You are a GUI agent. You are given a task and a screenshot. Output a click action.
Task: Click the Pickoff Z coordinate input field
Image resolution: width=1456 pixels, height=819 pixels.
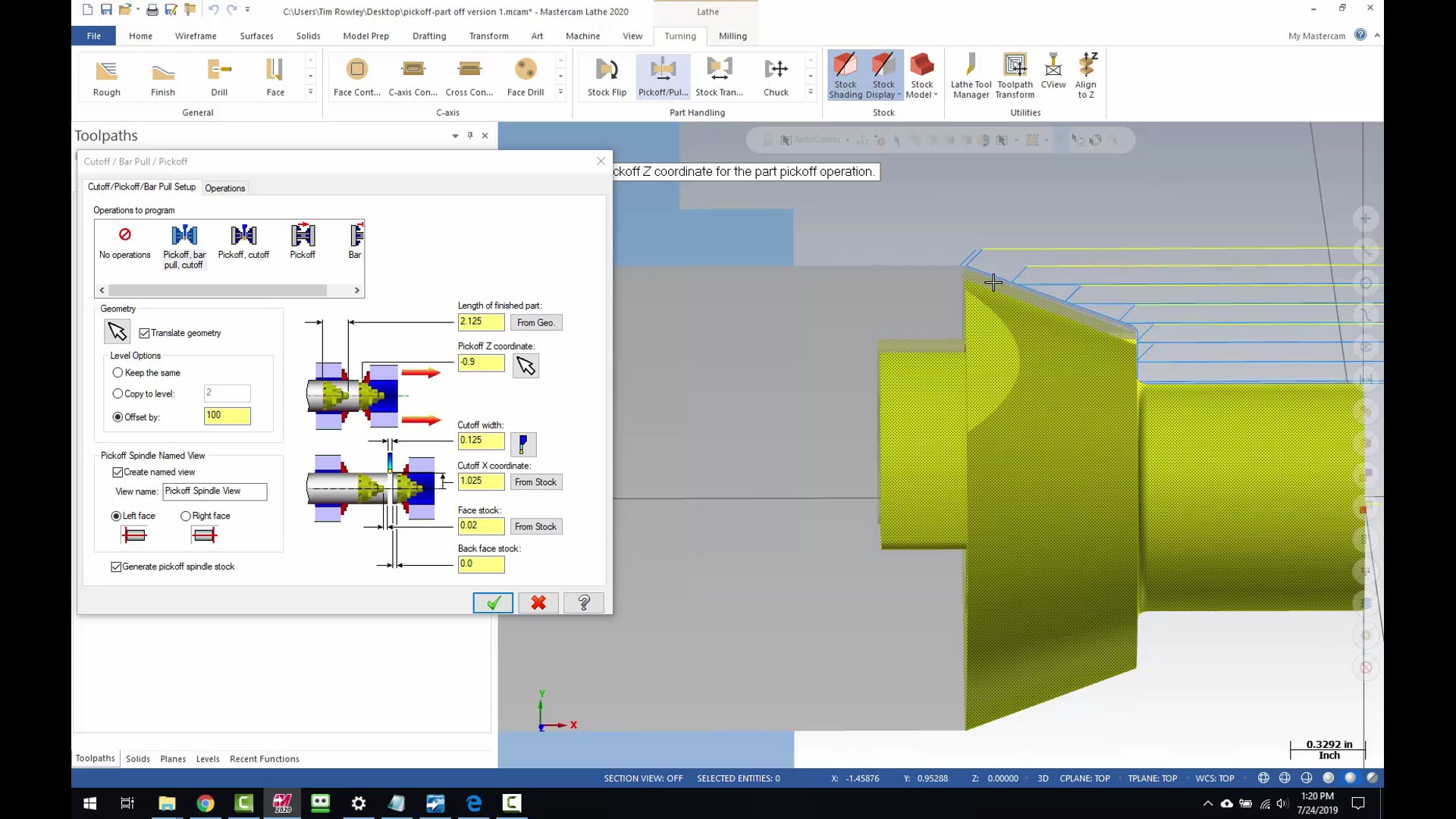pyautogui.click(x=481, y=362)
